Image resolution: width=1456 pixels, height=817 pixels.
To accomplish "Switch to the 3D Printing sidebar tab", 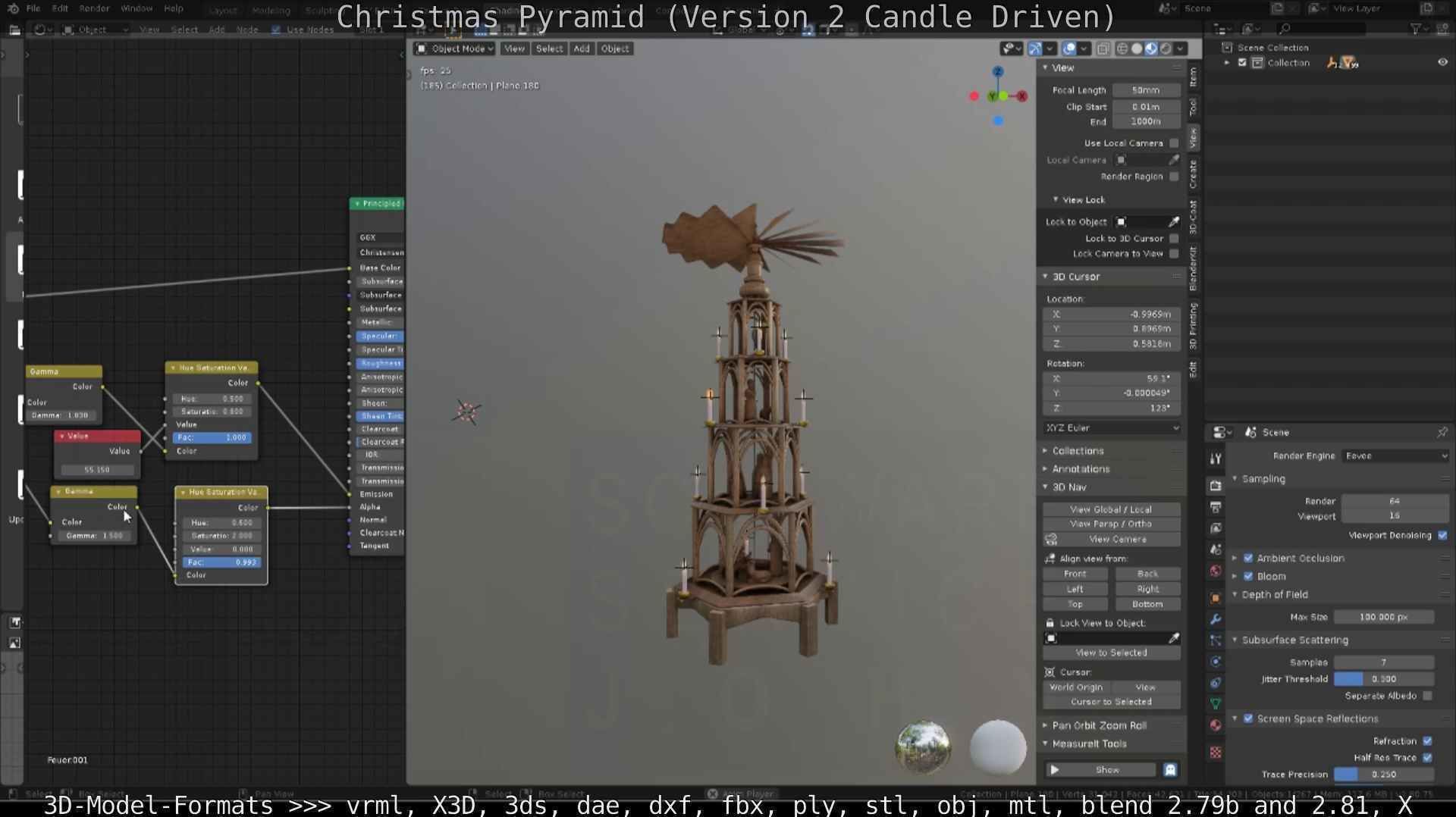I will [1193, 326].
